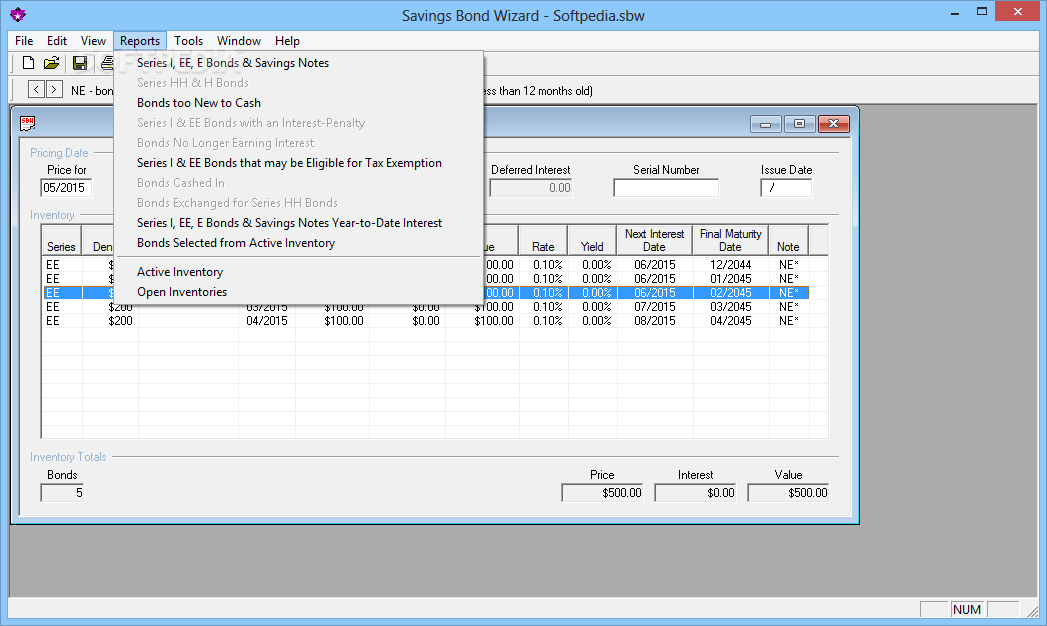This screenshot has width=1047, height=626.
Task: Select the bond row maturing 03/2045
Action: click(426, 307)
